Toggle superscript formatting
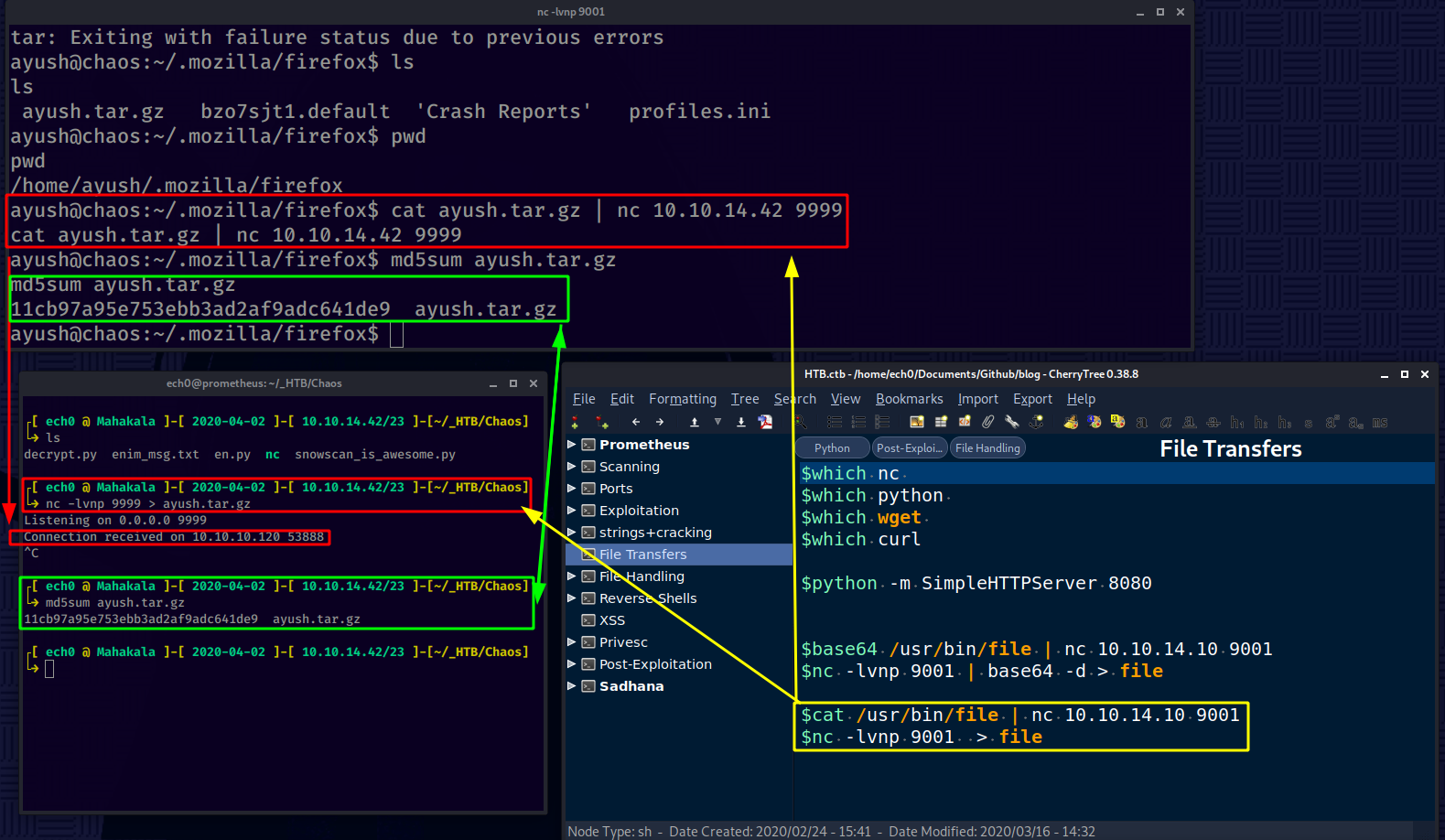Screen dimensions: 1445x840 pos(1332,422)
